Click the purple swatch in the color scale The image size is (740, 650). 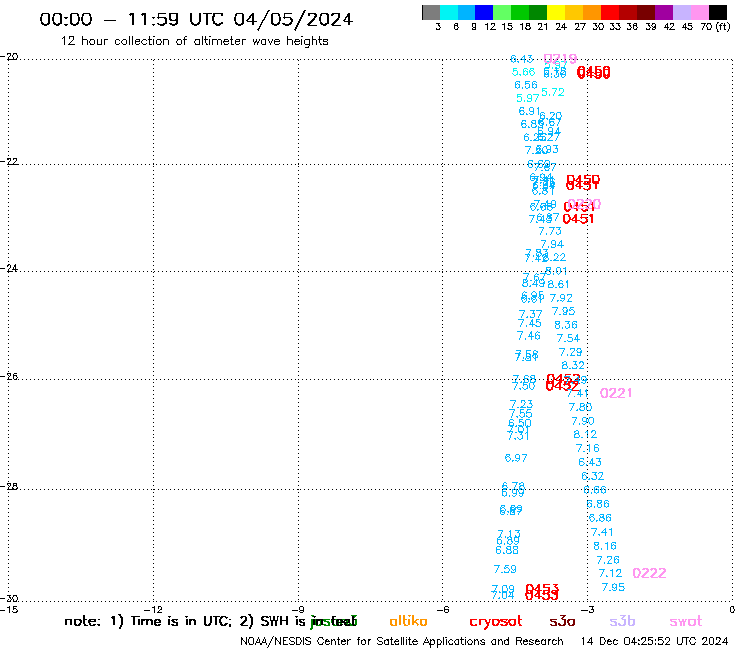(x=663, y=12)
